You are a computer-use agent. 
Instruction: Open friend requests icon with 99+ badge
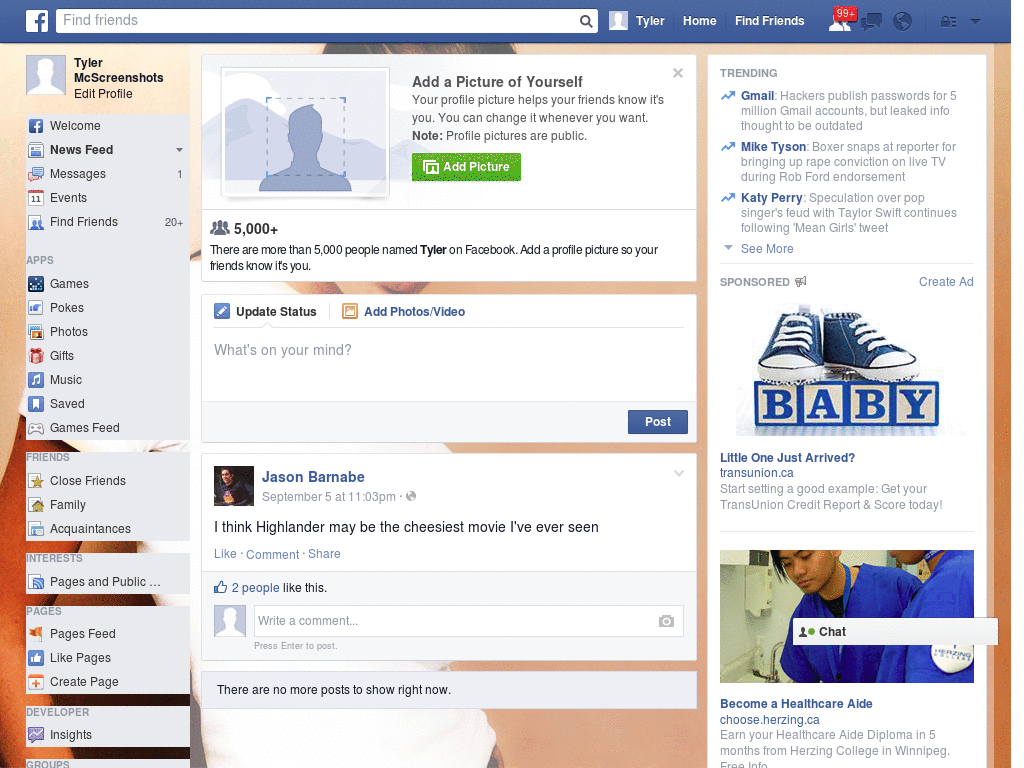pyautogui.click(x=841, y=20)
